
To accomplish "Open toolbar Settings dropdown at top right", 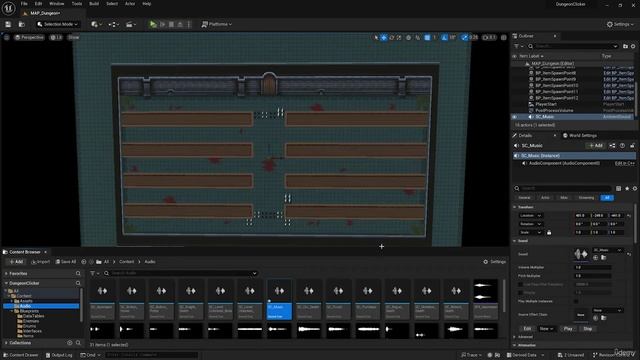I will coord(620,24).
